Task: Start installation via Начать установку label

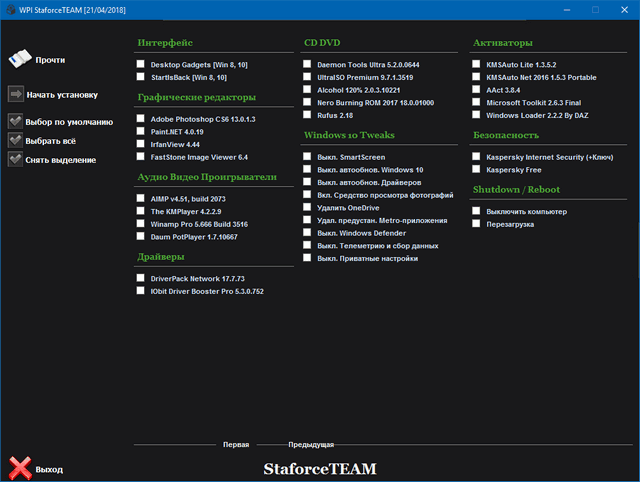Action: pos(62,95)
